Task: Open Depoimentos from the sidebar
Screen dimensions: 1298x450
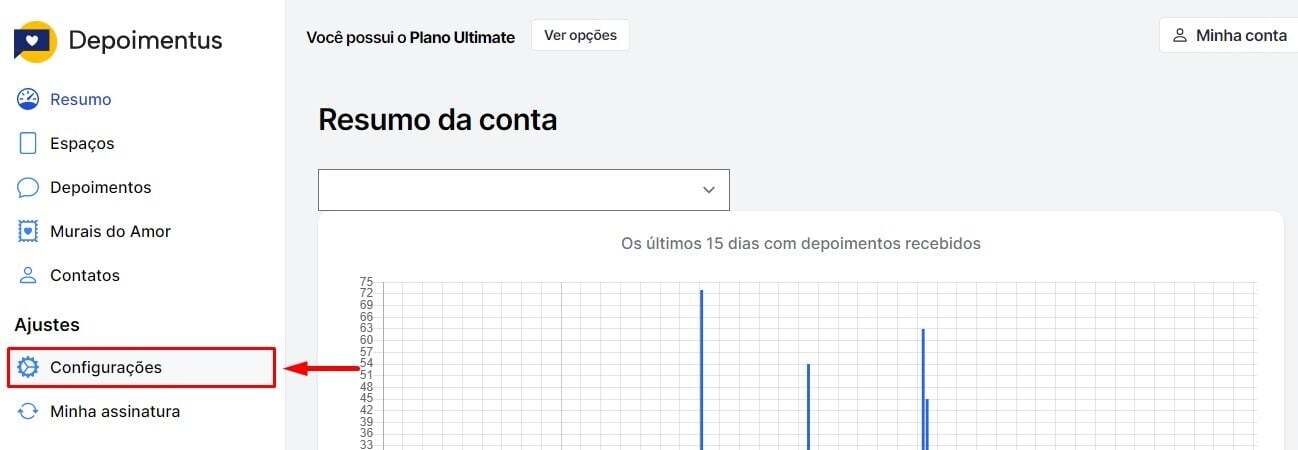Action: pos(101,187)
